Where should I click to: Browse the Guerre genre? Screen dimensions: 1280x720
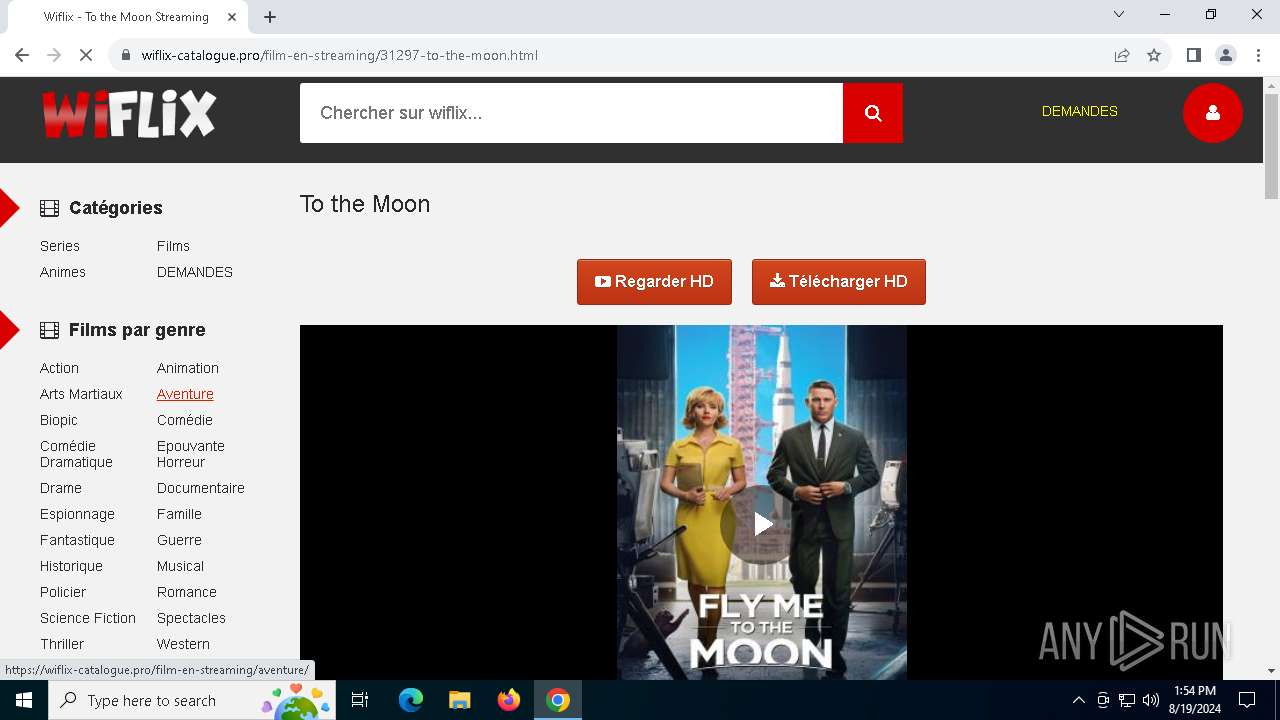point(179,540)
